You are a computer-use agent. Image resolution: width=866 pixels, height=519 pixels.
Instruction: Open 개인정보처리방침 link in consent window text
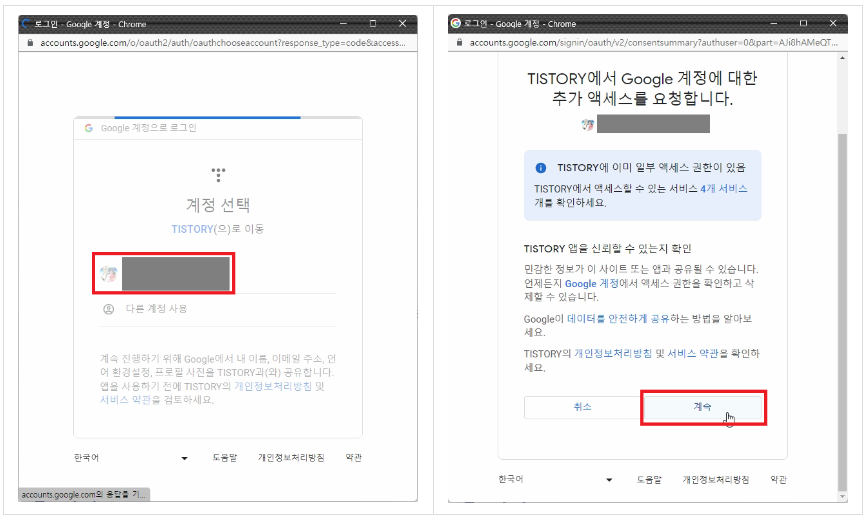click(x=613, y=353)
